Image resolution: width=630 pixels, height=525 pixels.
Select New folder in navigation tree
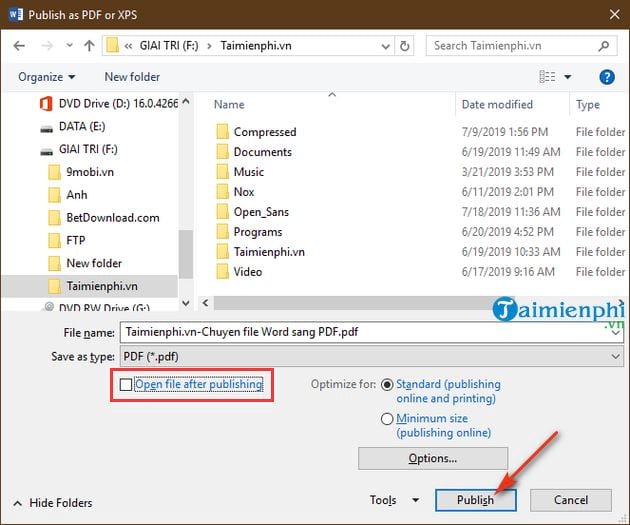click(x=85, y=264)
